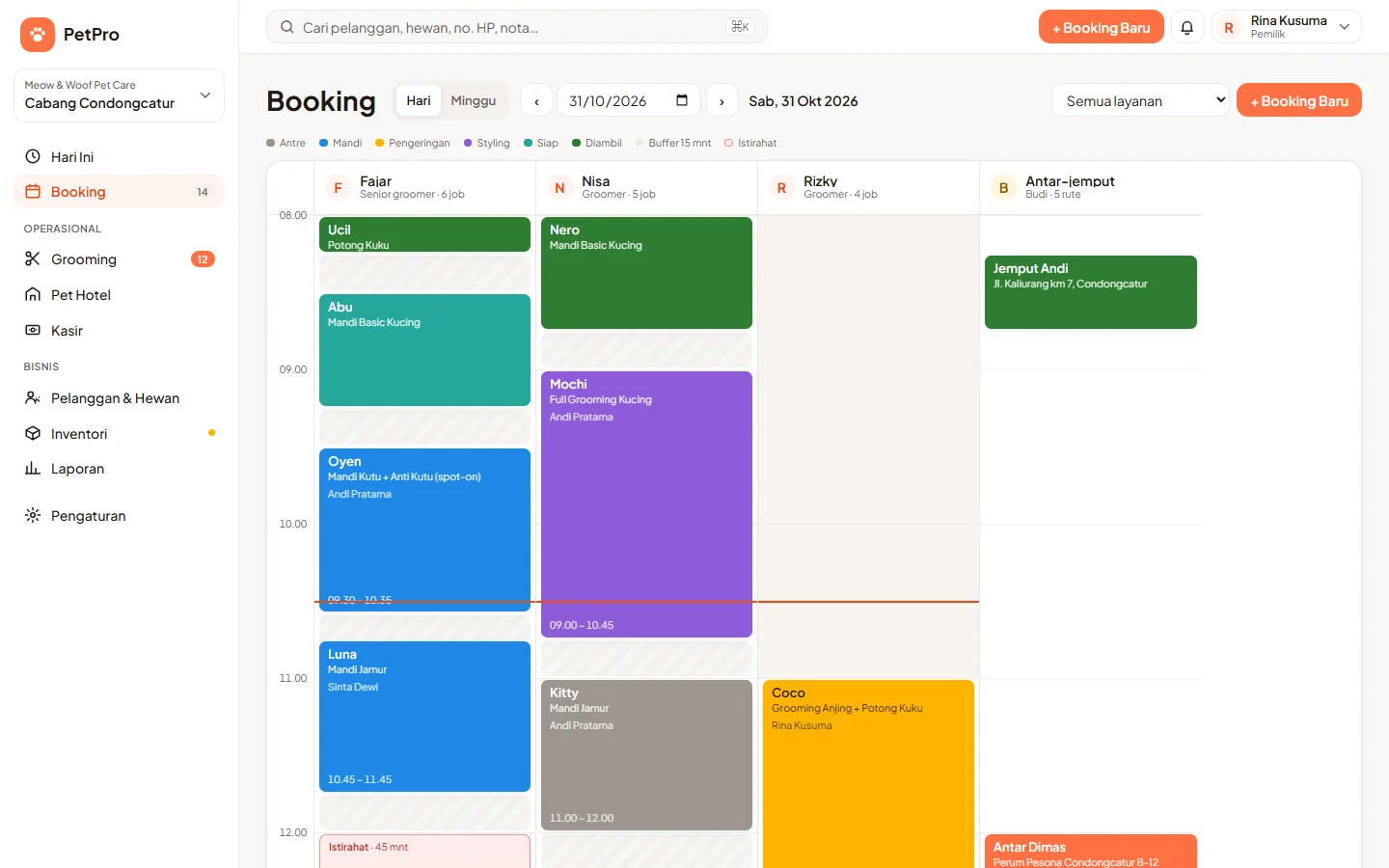
Task: Click the Pet Hotel house icon
Action: 33,294
